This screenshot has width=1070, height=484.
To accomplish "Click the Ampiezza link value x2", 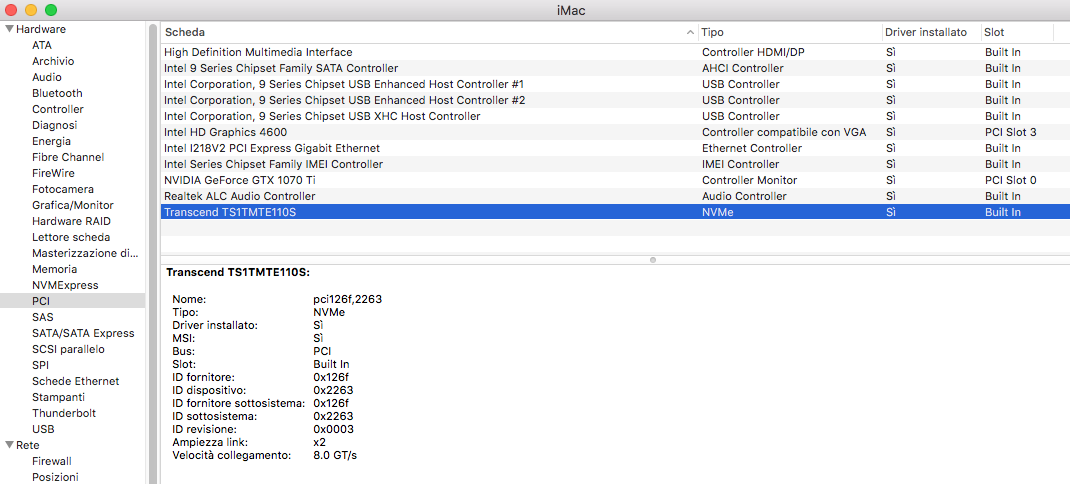I will point(319,442).
